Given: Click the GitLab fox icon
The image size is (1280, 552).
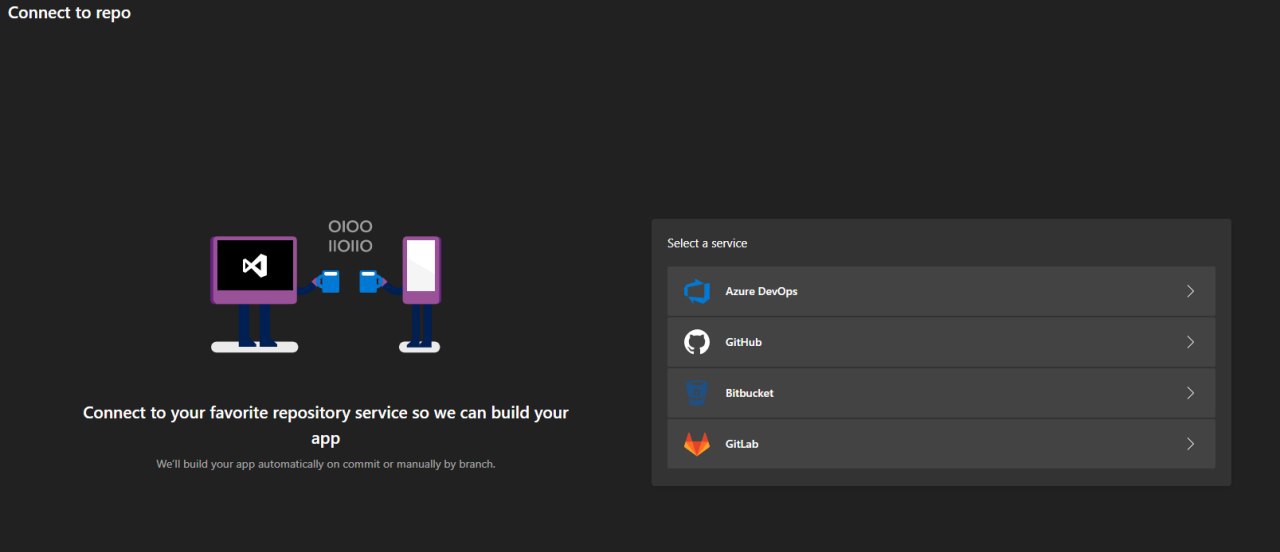Looking at the screenshot, I should pyautogui.click(x=697, y=444).
